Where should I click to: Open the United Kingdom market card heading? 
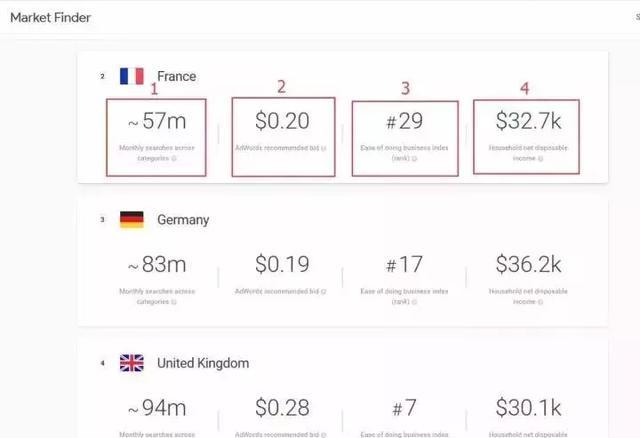point(203,363)
